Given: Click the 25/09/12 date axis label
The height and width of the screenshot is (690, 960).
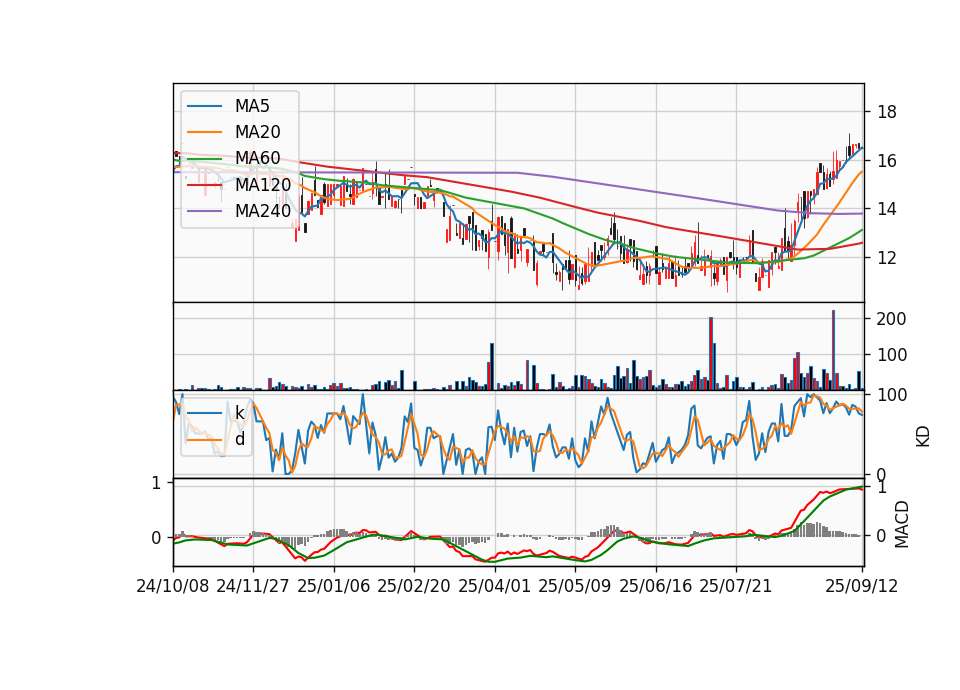Looking at the screenshot, I should (862, 586).
